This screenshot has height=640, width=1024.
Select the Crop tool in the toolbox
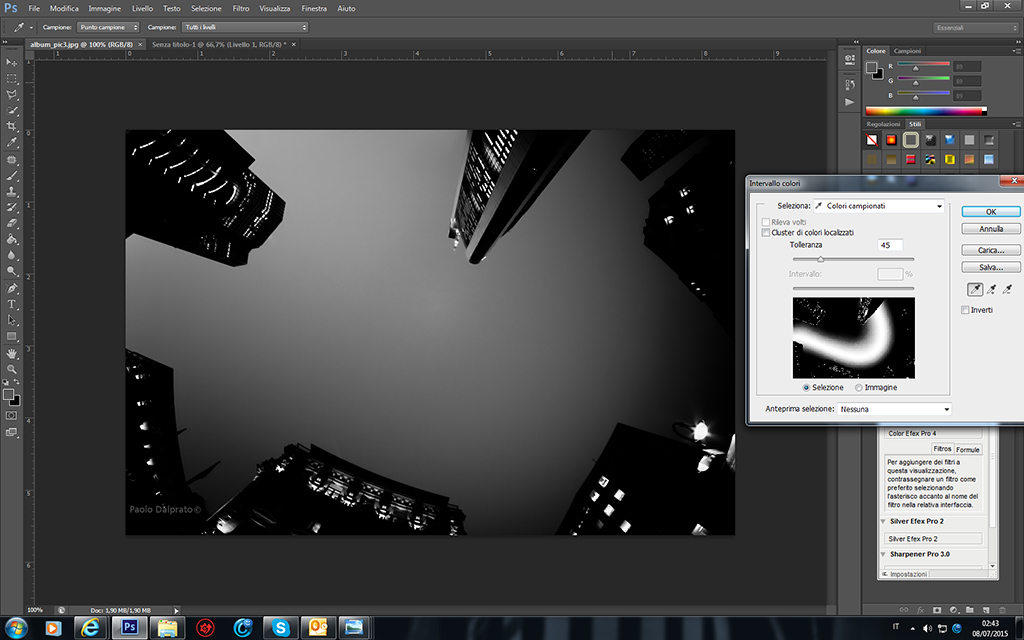point(12,126)
